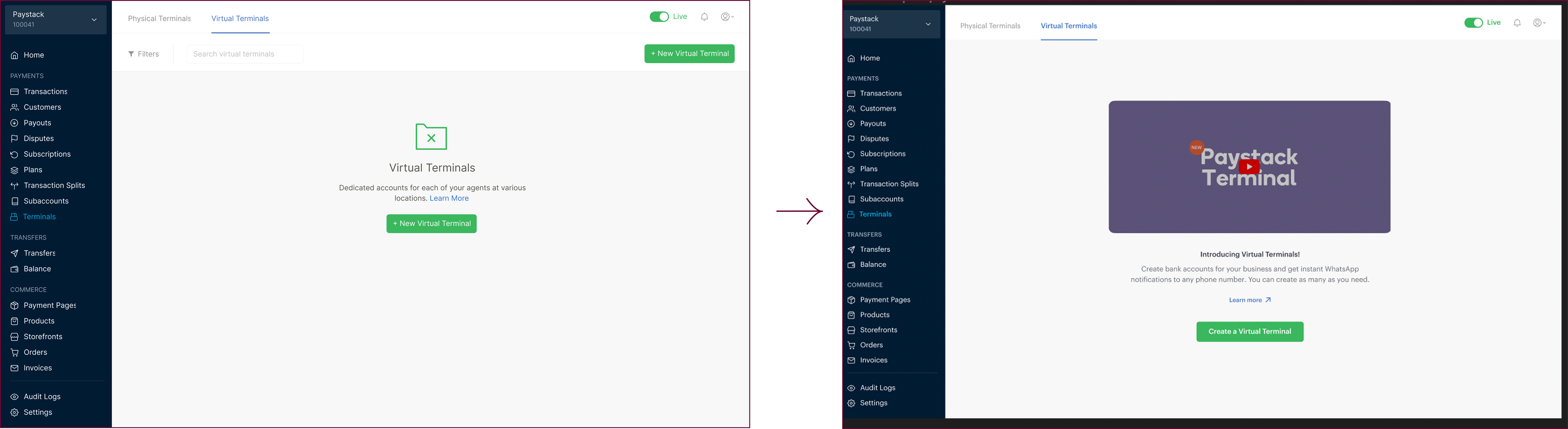Switch to Physical Terminals tab, left screenshot
Viewport: 1568px width, 429px height.
[160, 19]
